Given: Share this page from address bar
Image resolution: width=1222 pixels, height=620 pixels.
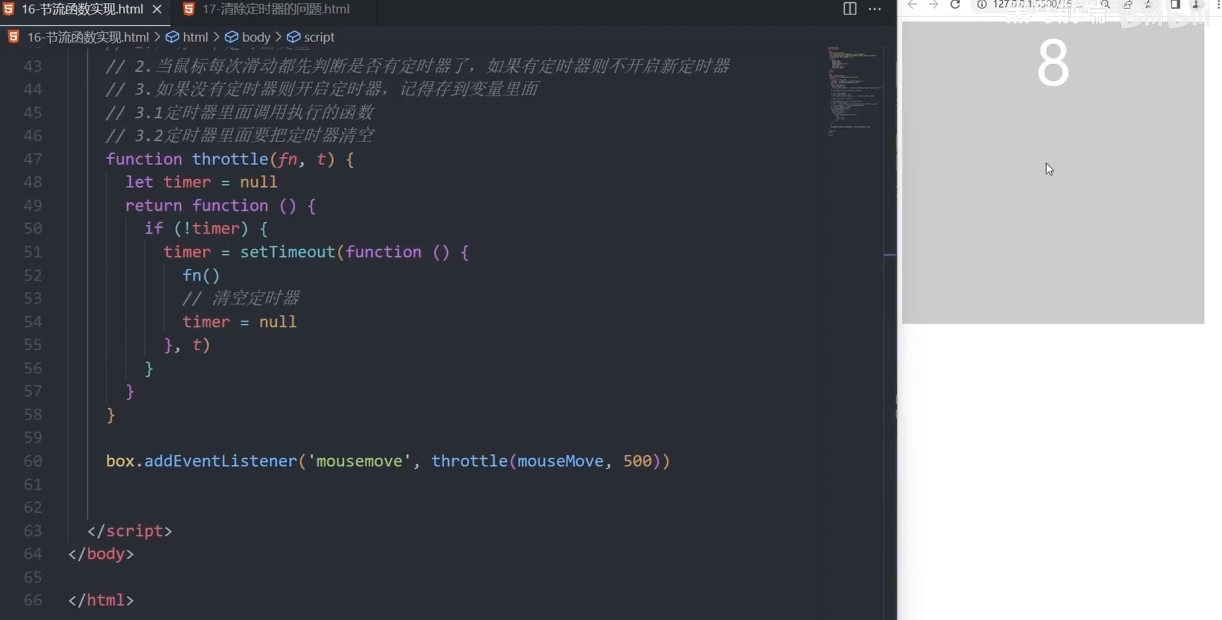Looking at the screenshot, I should (1128, 5).
